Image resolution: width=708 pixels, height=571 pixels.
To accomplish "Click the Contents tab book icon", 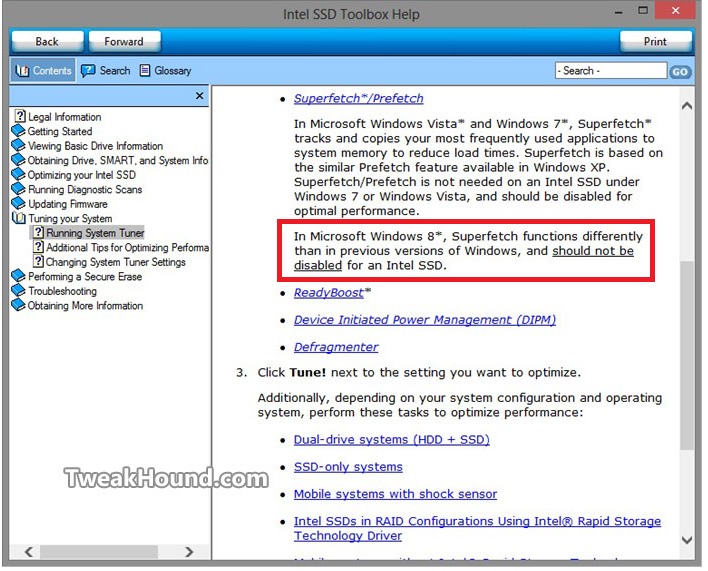I will 22,71.
